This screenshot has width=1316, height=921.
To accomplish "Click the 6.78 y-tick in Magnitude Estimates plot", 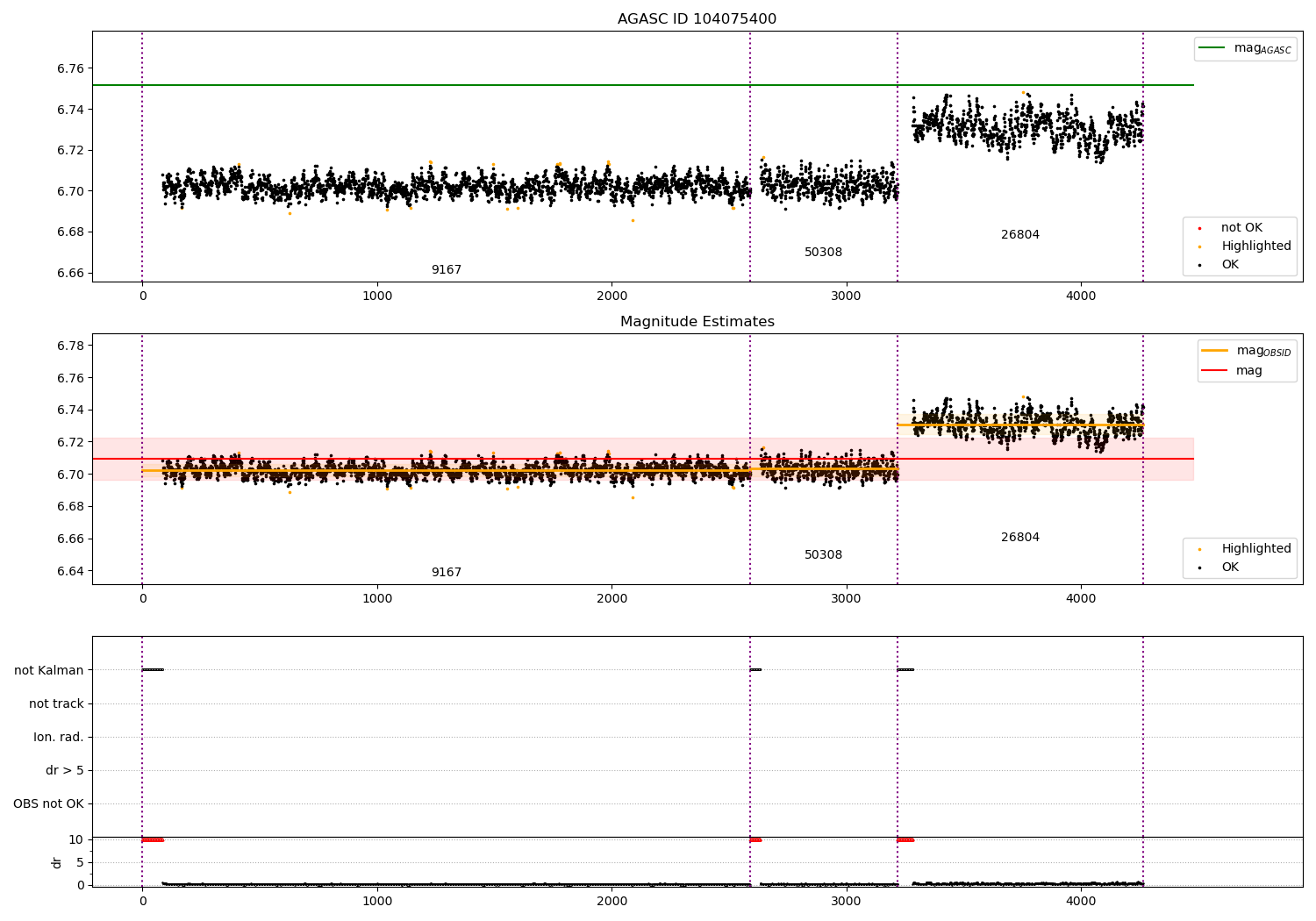I will point(70,346).
